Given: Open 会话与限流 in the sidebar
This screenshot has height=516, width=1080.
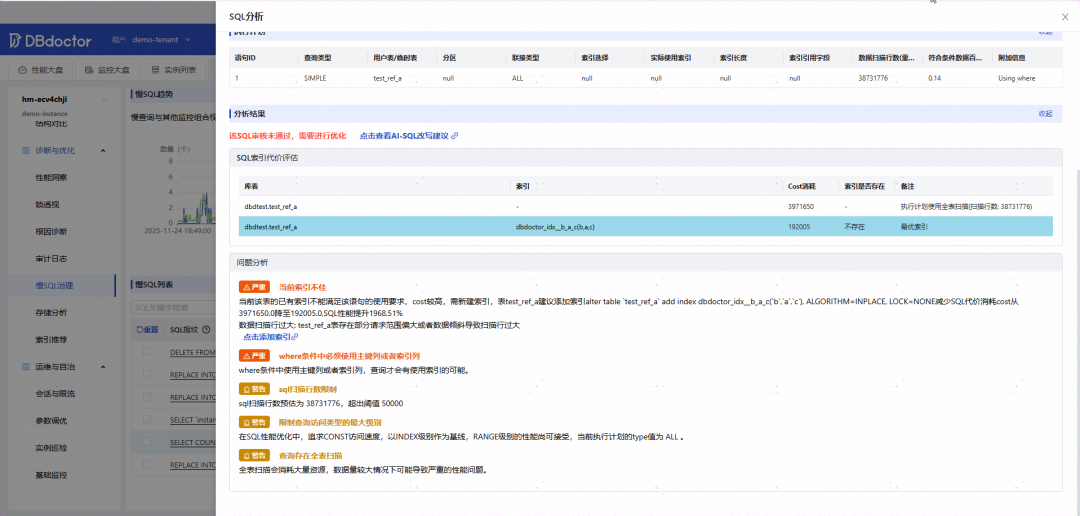Looking at the screenshot, I should pos(56,393).
